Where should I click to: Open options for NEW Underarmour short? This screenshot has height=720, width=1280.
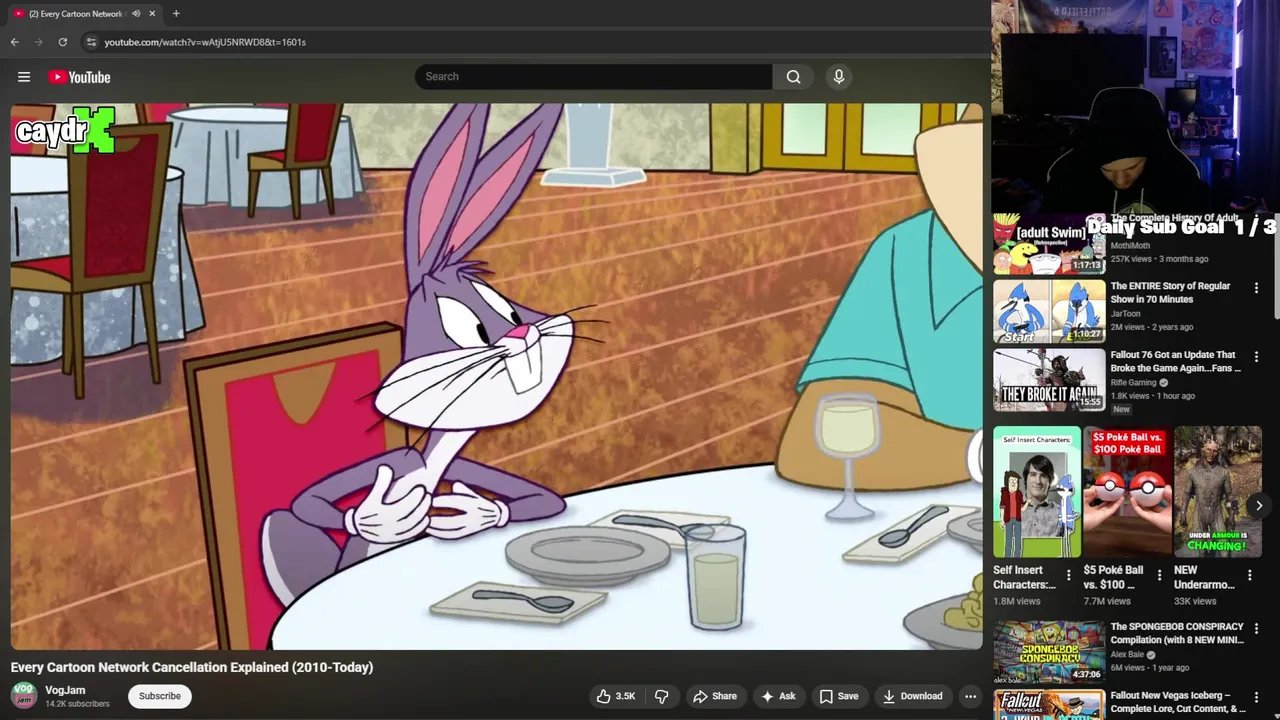tap(1249, 575)
